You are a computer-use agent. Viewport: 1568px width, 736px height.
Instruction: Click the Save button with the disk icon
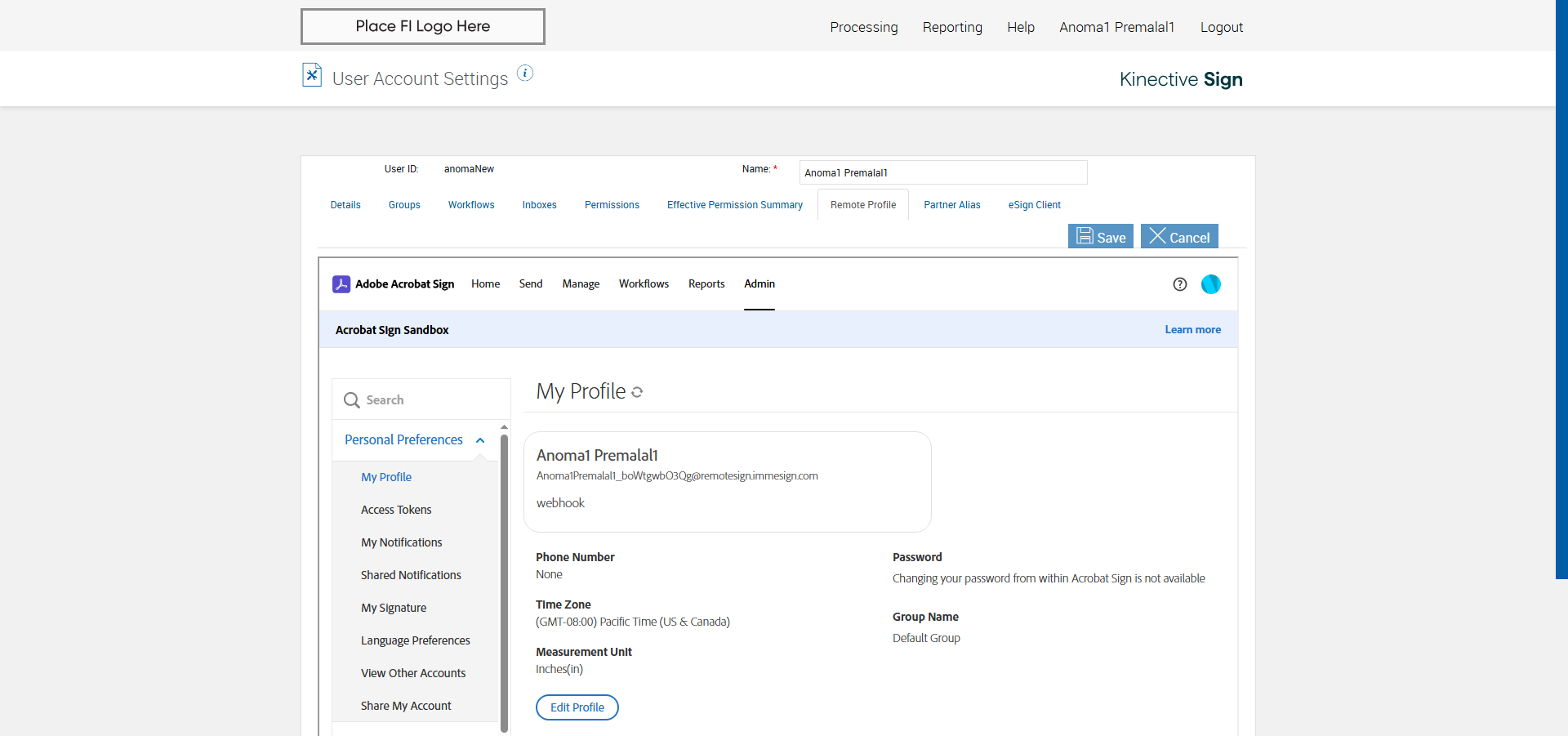click(1100, 236)
